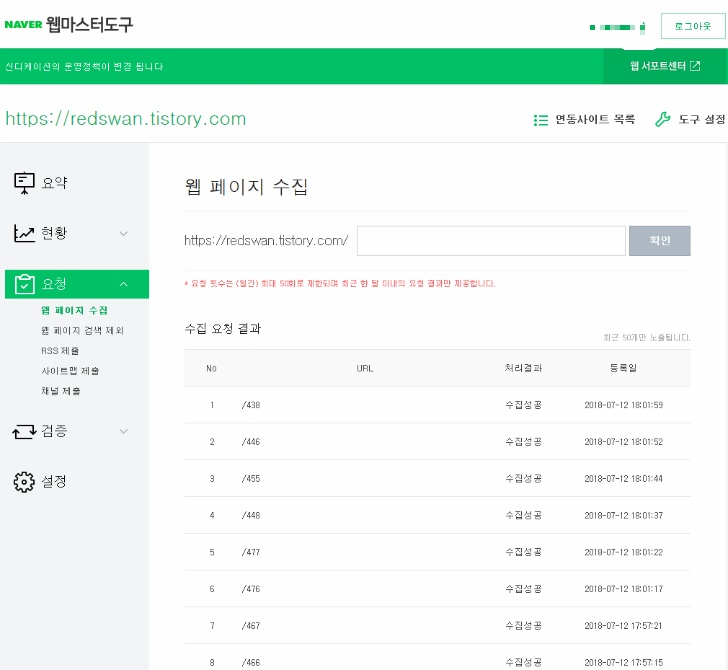Click the red request limit notice text
This screenshot has height=670, width=728.
(340, 283)
